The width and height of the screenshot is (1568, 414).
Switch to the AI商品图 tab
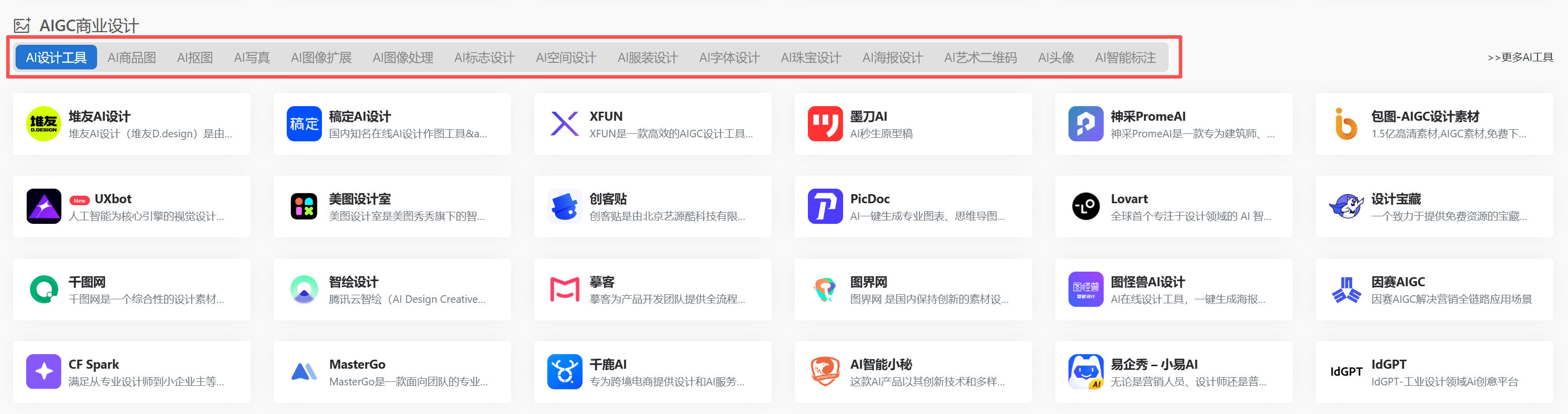pyautogui.click(x=131, y=57)
